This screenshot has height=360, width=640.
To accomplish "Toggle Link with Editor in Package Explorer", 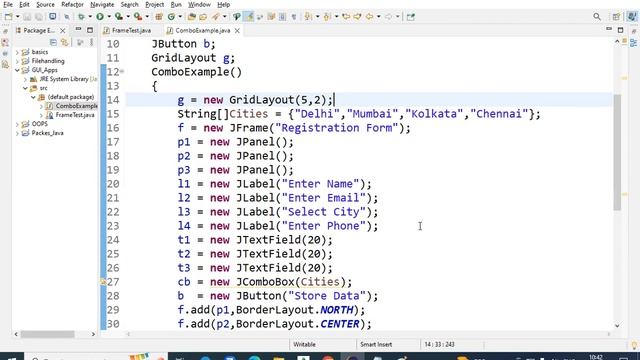I will pos(64,42).
